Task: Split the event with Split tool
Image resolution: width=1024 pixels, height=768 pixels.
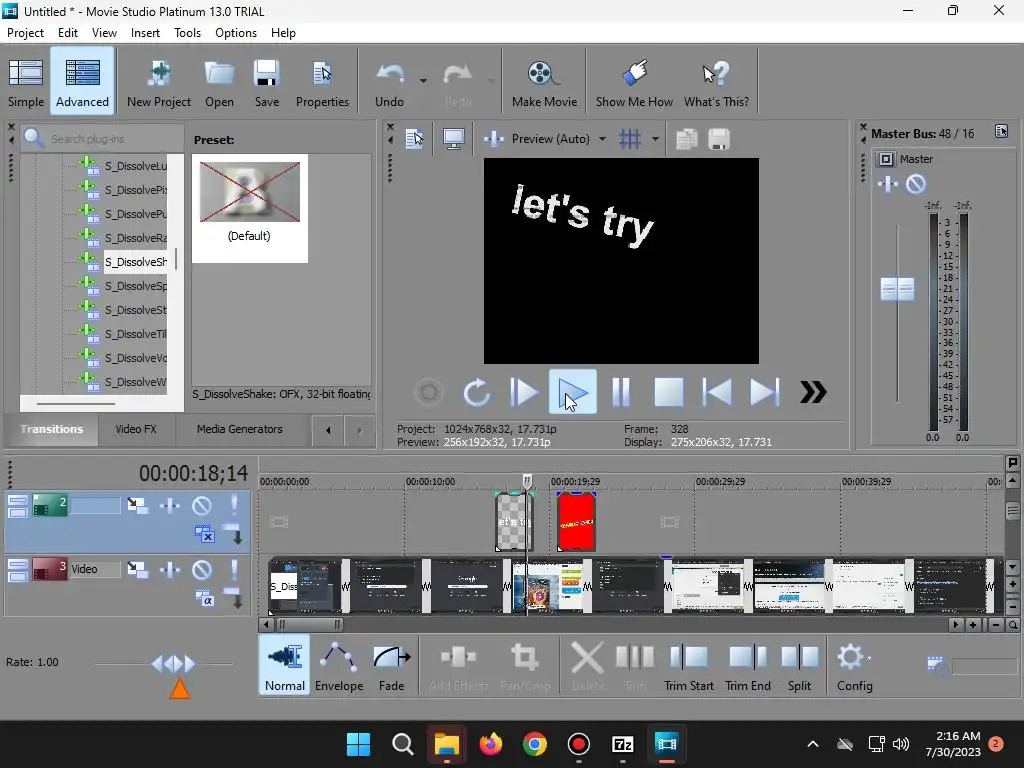Action: point(799,666)
